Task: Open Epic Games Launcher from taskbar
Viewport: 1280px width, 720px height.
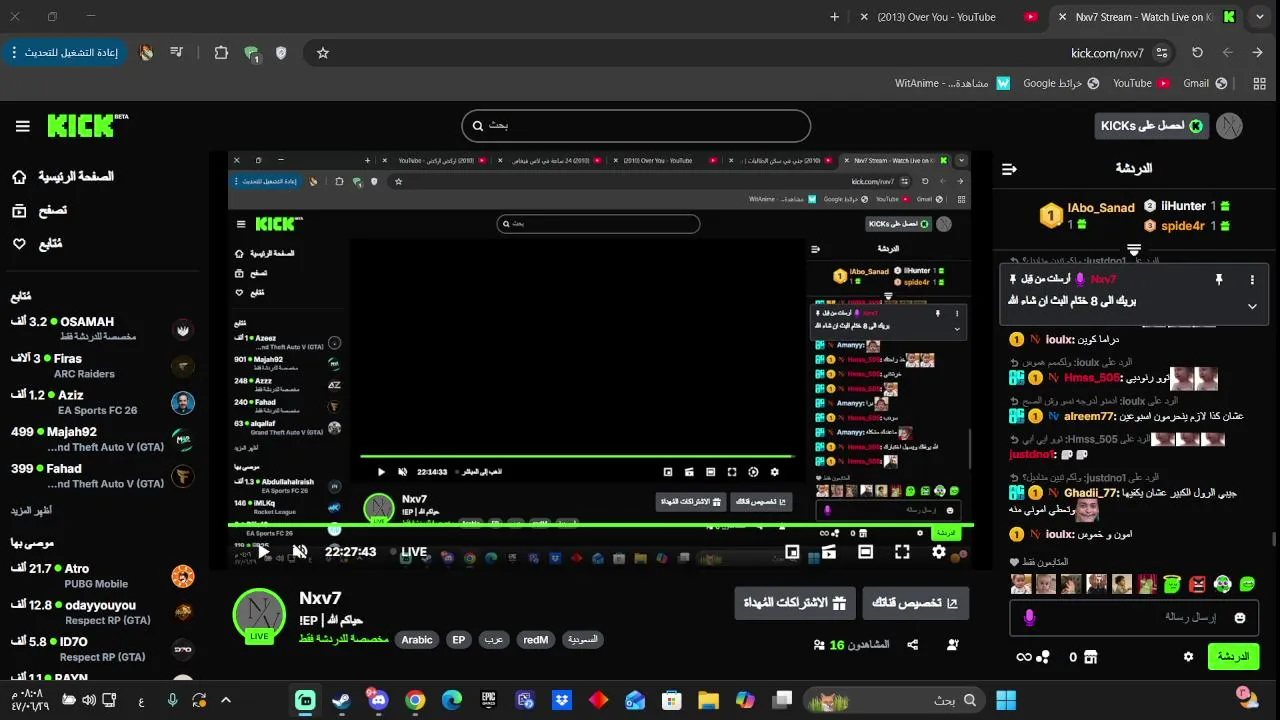Action: tap(489, 700)
